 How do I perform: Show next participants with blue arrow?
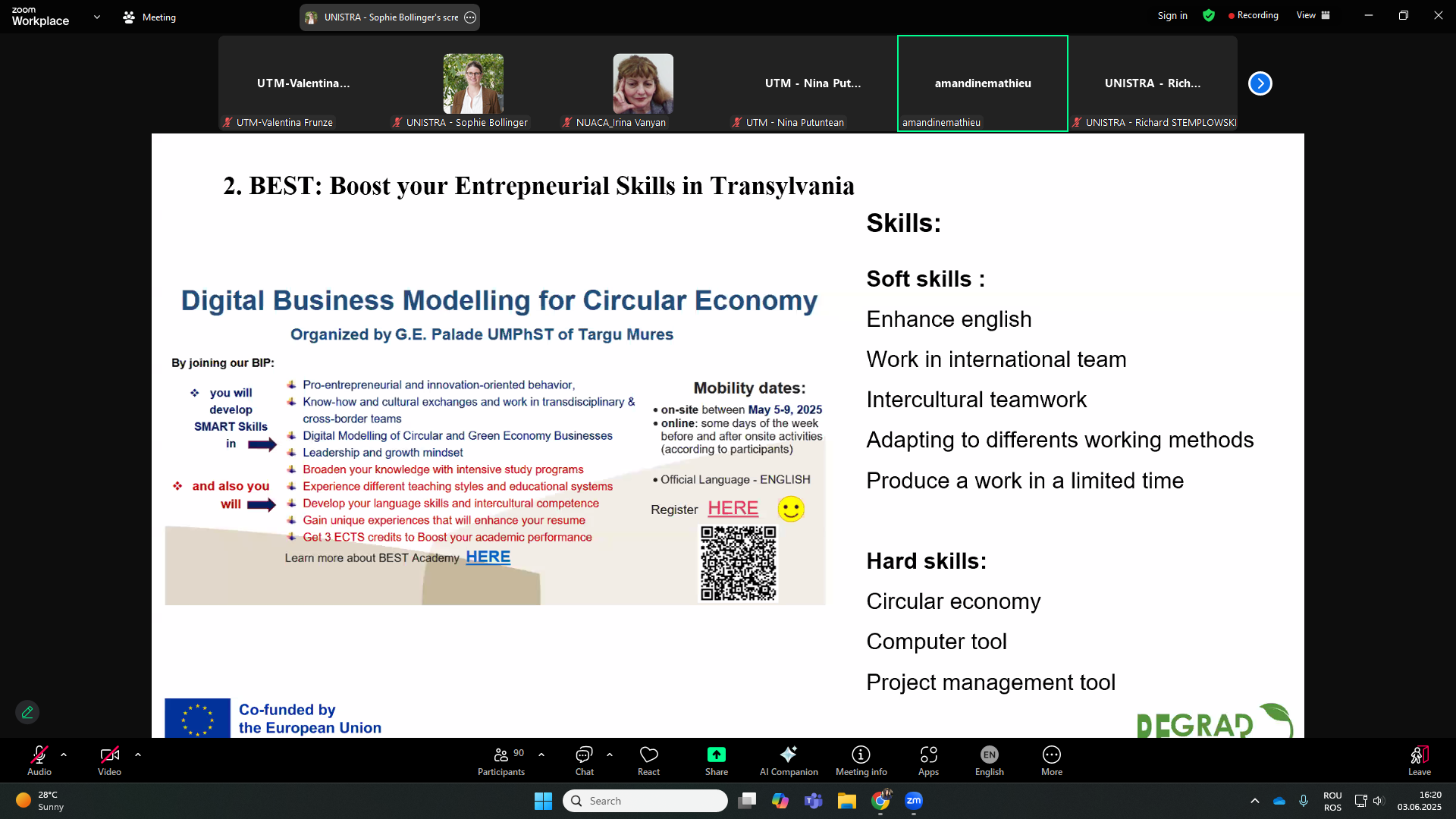1260,83
